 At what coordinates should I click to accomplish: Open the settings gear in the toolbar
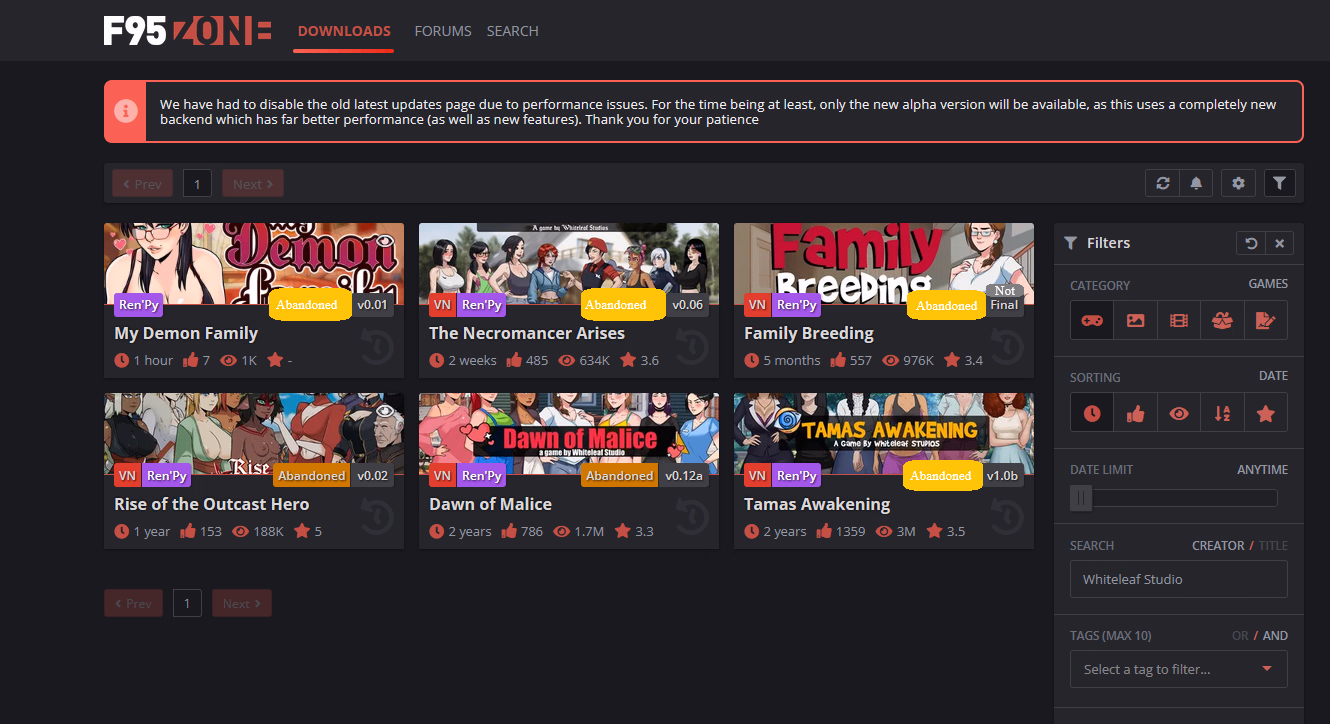1239,183
